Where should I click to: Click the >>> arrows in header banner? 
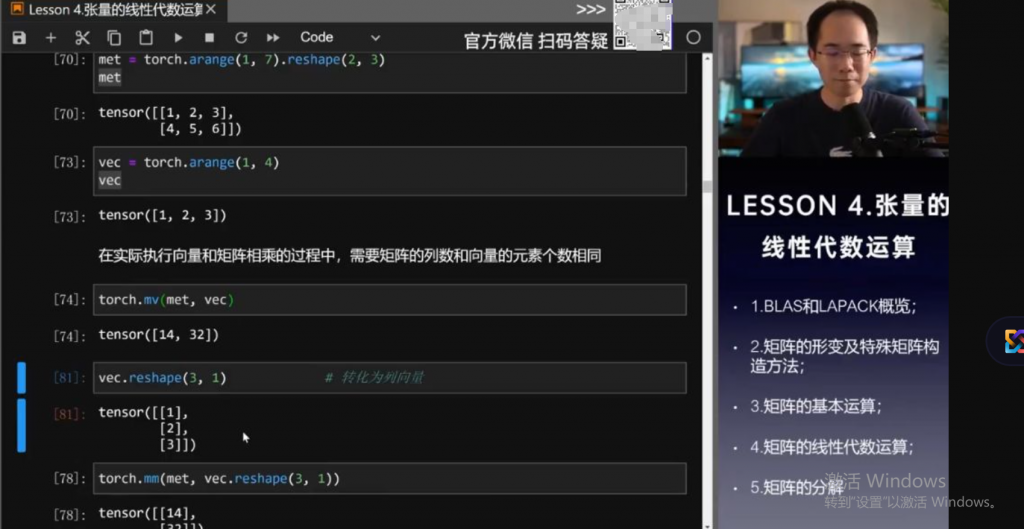pyautogui.click(x=591, y=10)
